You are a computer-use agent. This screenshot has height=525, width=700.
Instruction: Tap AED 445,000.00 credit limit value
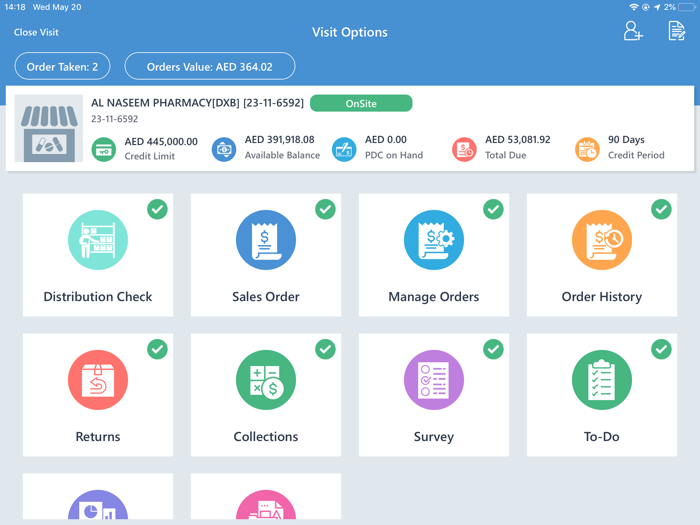point(161,142)
